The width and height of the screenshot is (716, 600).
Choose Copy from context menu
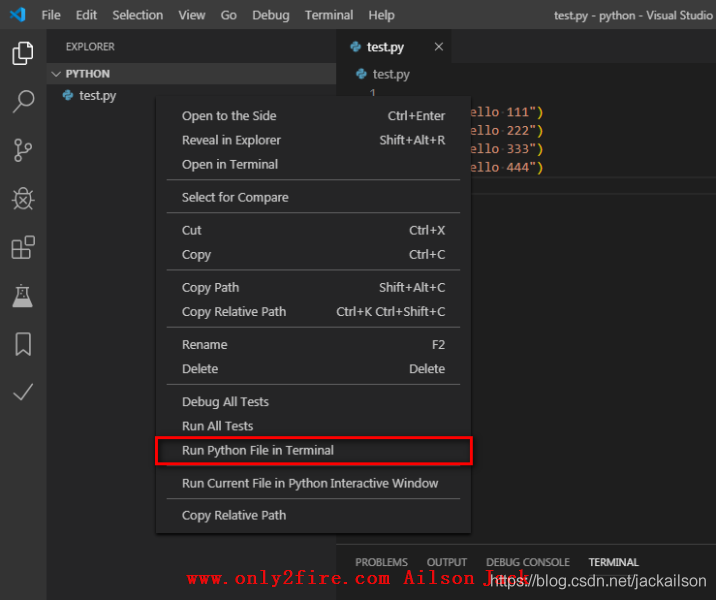[313, 254]
